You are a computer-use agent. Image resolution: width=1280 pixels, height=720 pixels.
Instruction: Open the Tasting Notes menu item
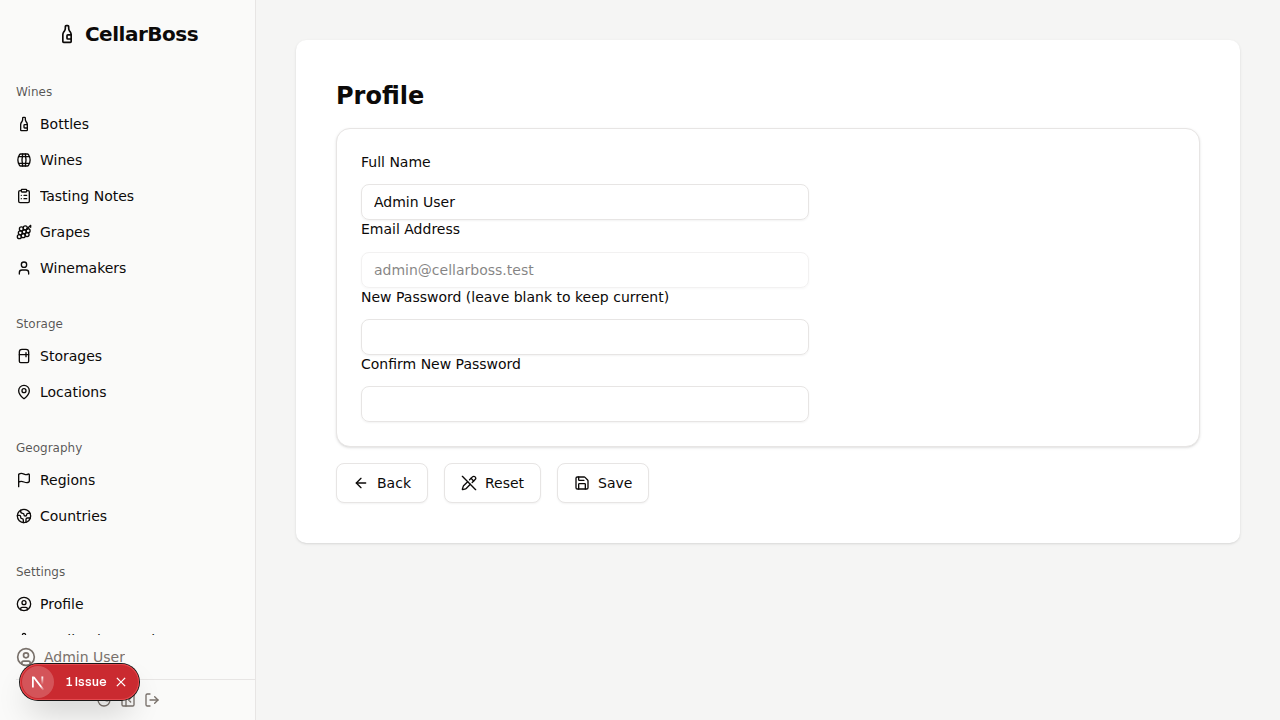(86, 196)
